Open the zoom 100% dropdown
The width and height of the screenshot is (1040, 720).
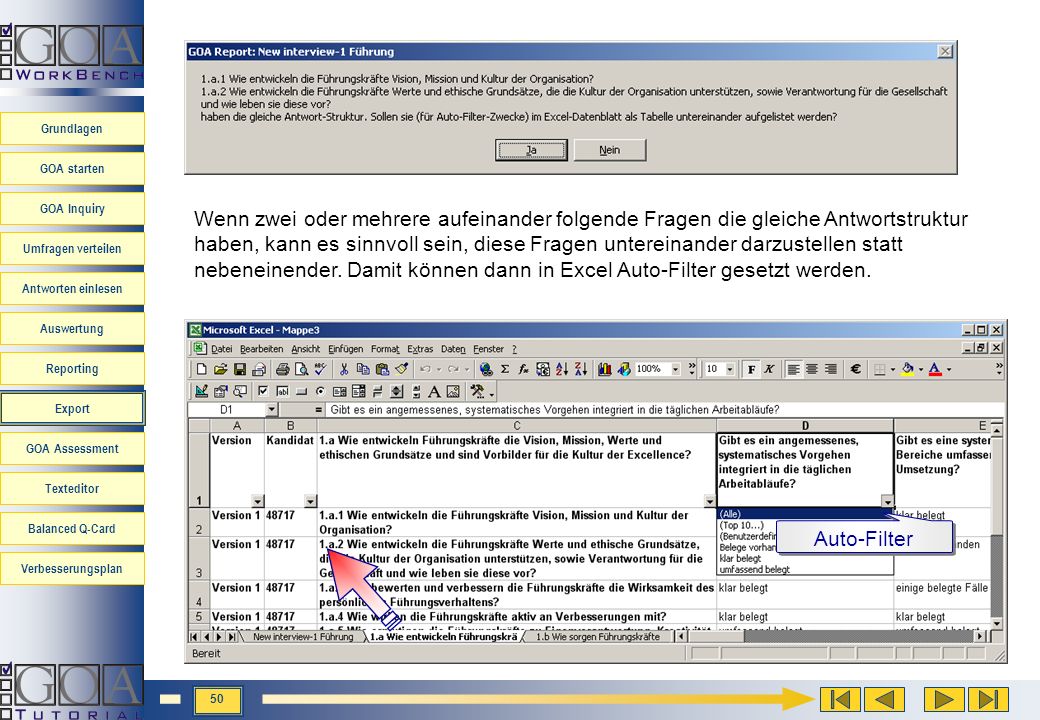[676, 369]
